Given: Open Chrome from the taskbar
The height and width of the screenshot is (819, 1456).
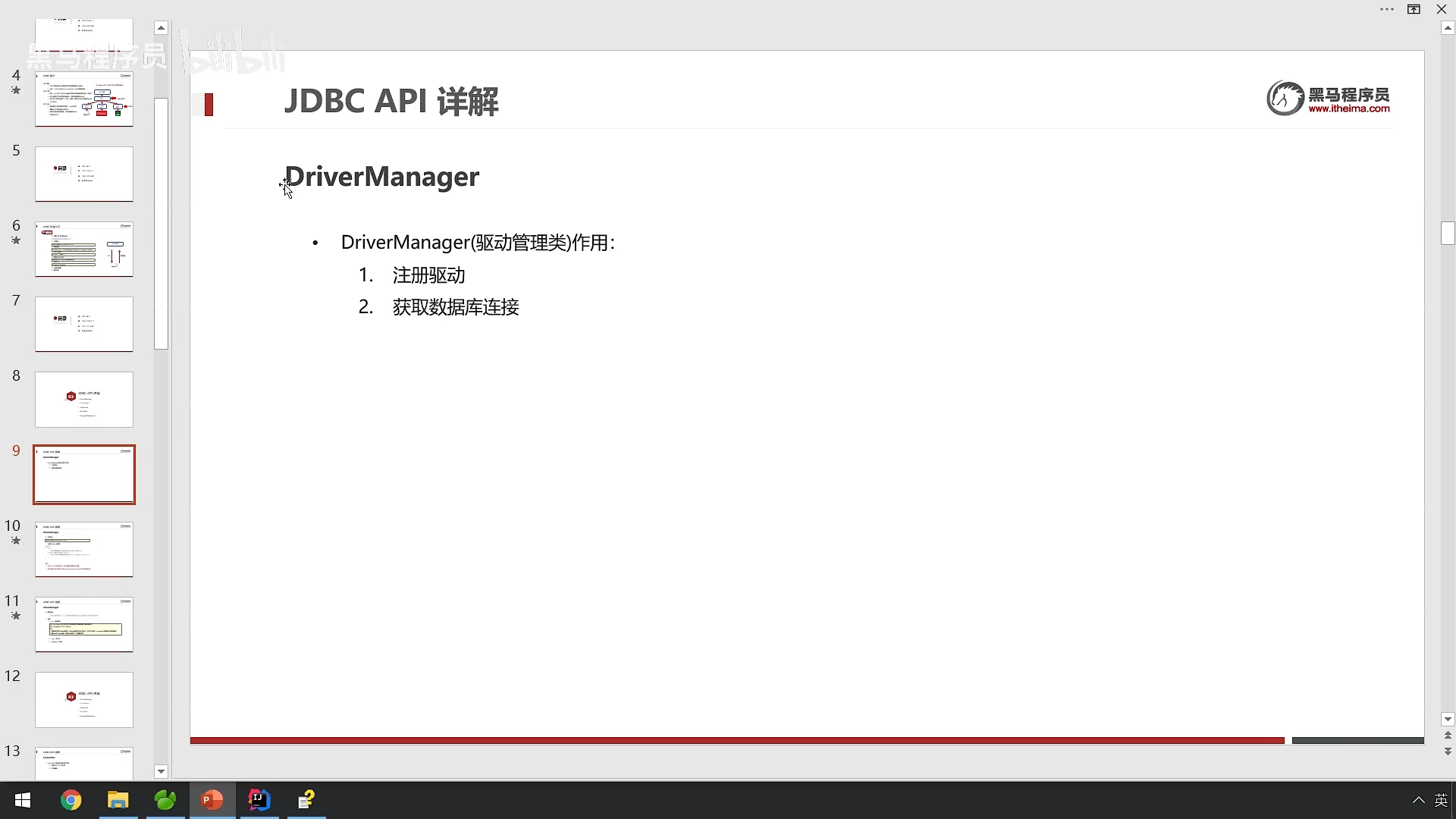Looking at the screenshot, I should point(71,800).
